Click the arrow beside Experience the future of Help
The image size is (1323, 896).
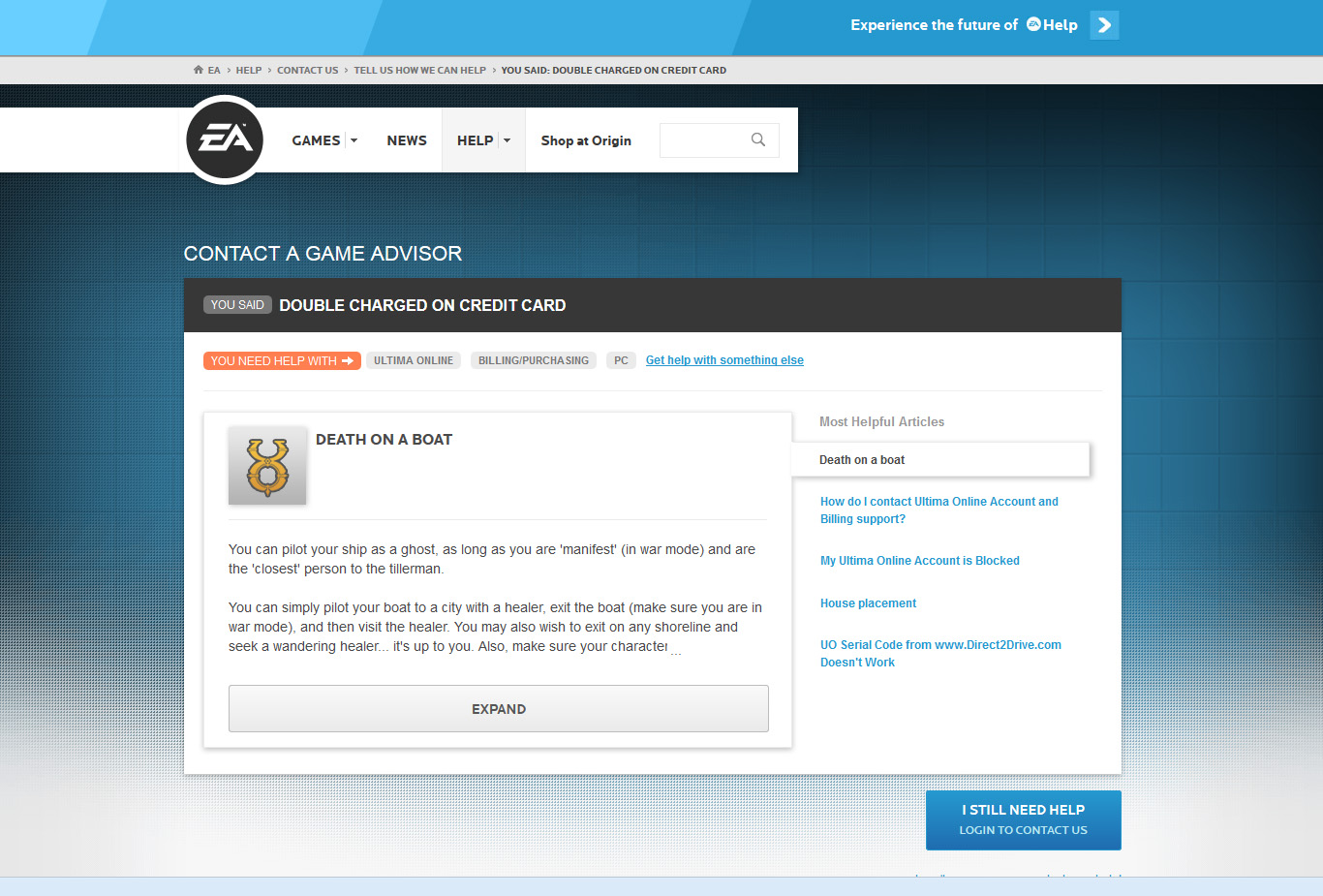pyautogui.click(x=1104, y=25)
